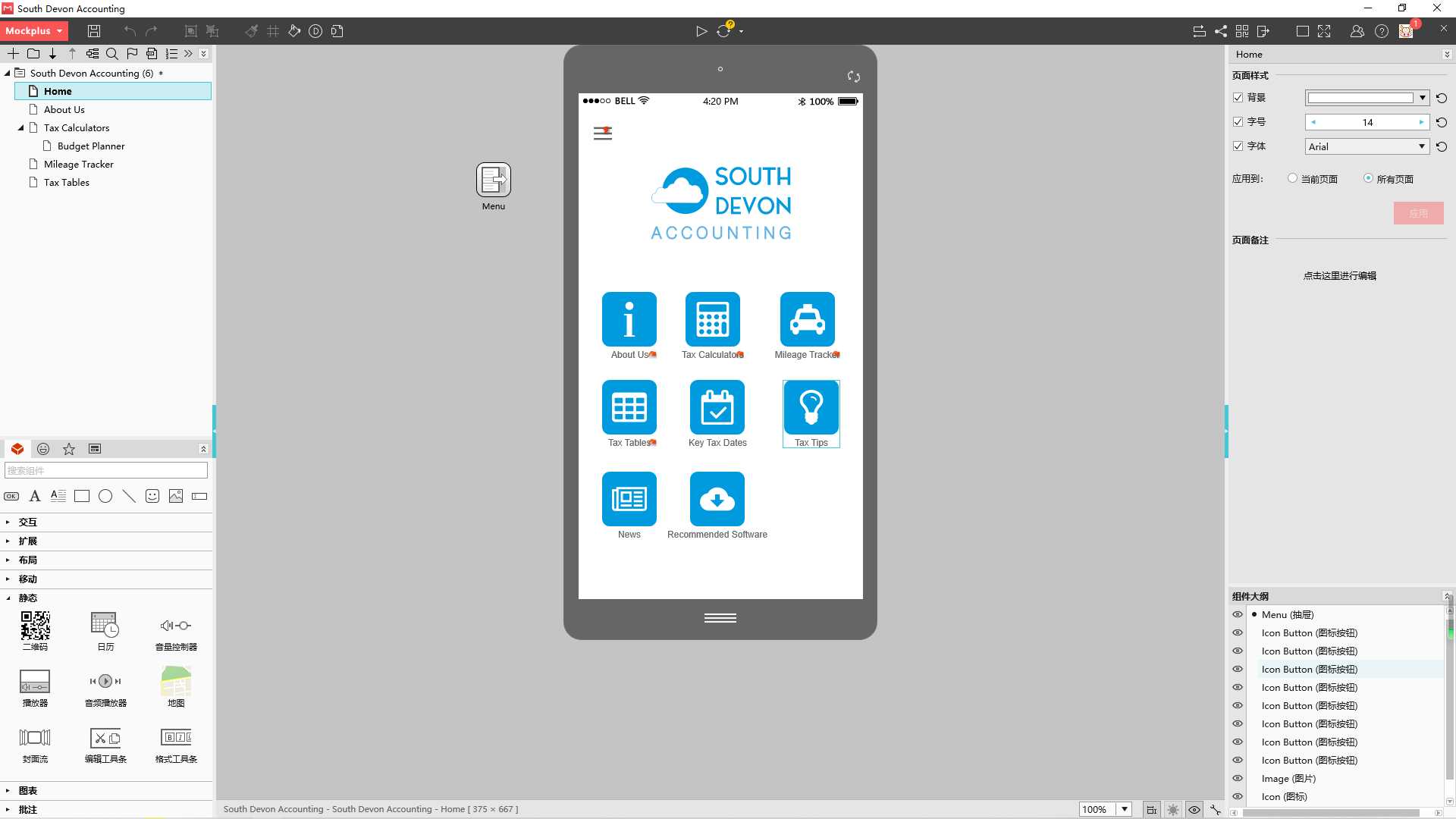
Task: Click the flag icon in the page panel
Action: pyautogui.click(x=132, y=54)
